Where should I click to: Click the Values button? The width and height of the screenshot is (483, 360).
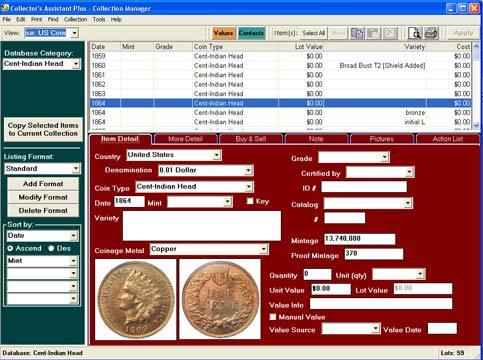223,33
